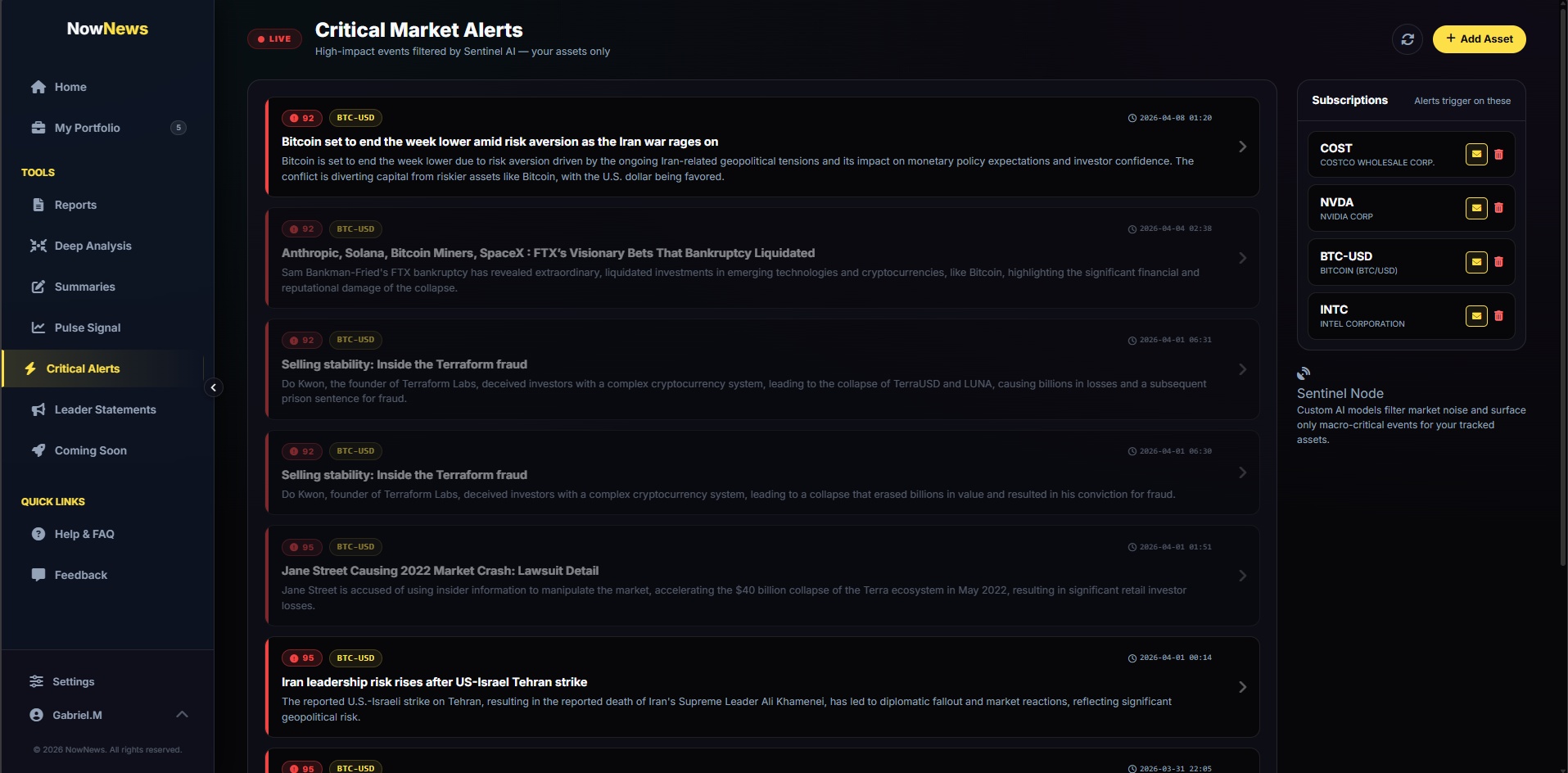Open My Portfolio
This screenshot has width=1568, height=773.
[86, 128]
